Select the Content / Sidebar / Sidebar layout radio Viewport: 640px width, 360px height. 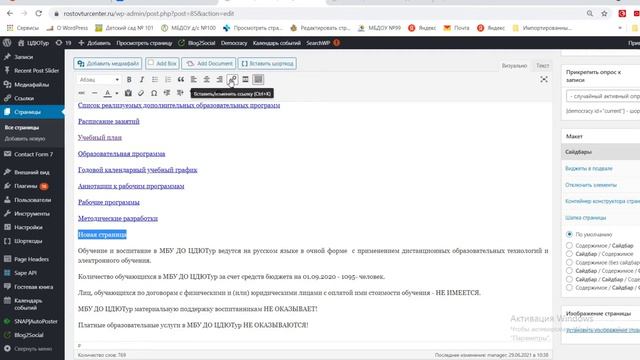click(x=569, y=288)
